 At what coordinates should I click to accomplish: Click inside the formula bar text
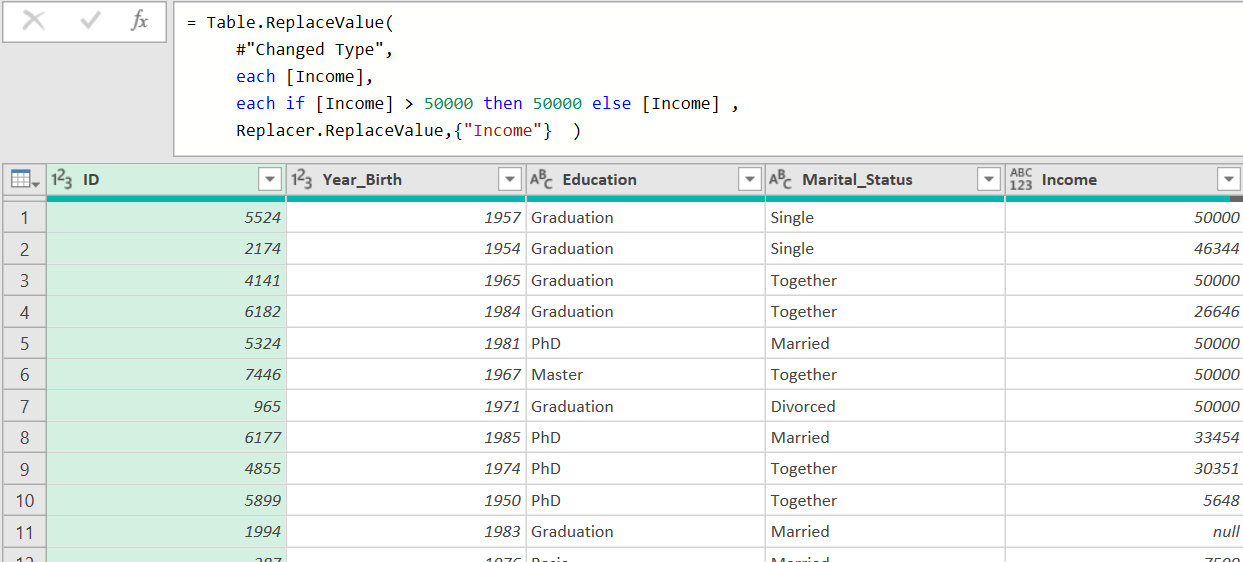(708, 78)
